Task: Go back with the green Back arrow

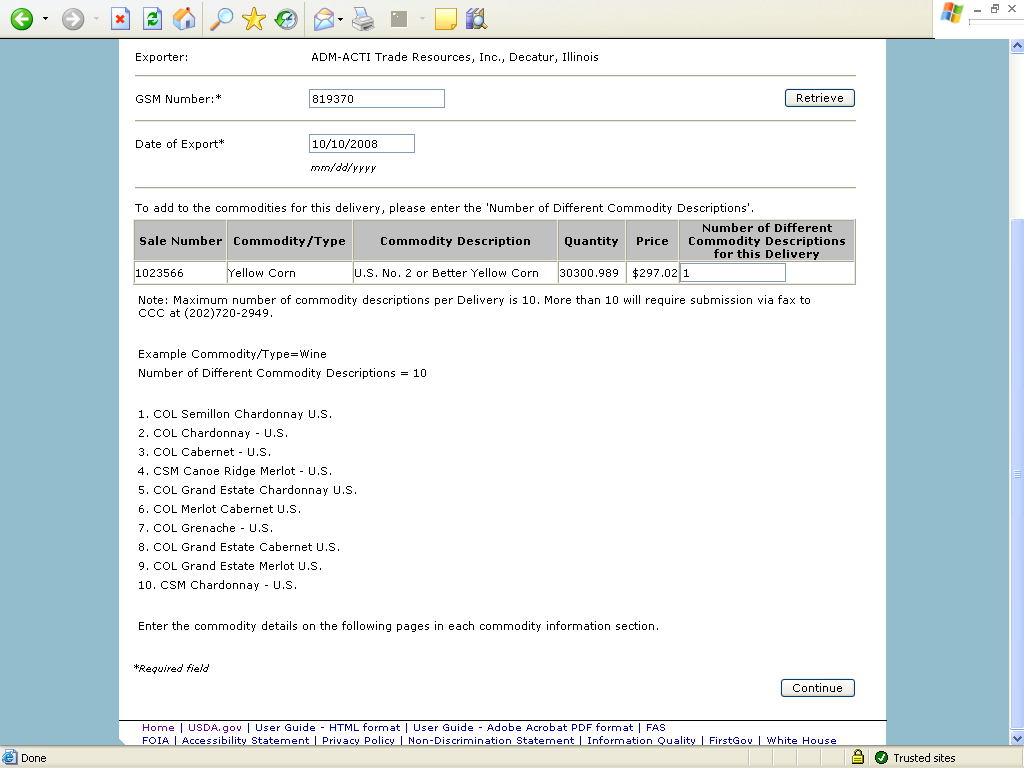Action: (22, 19)
